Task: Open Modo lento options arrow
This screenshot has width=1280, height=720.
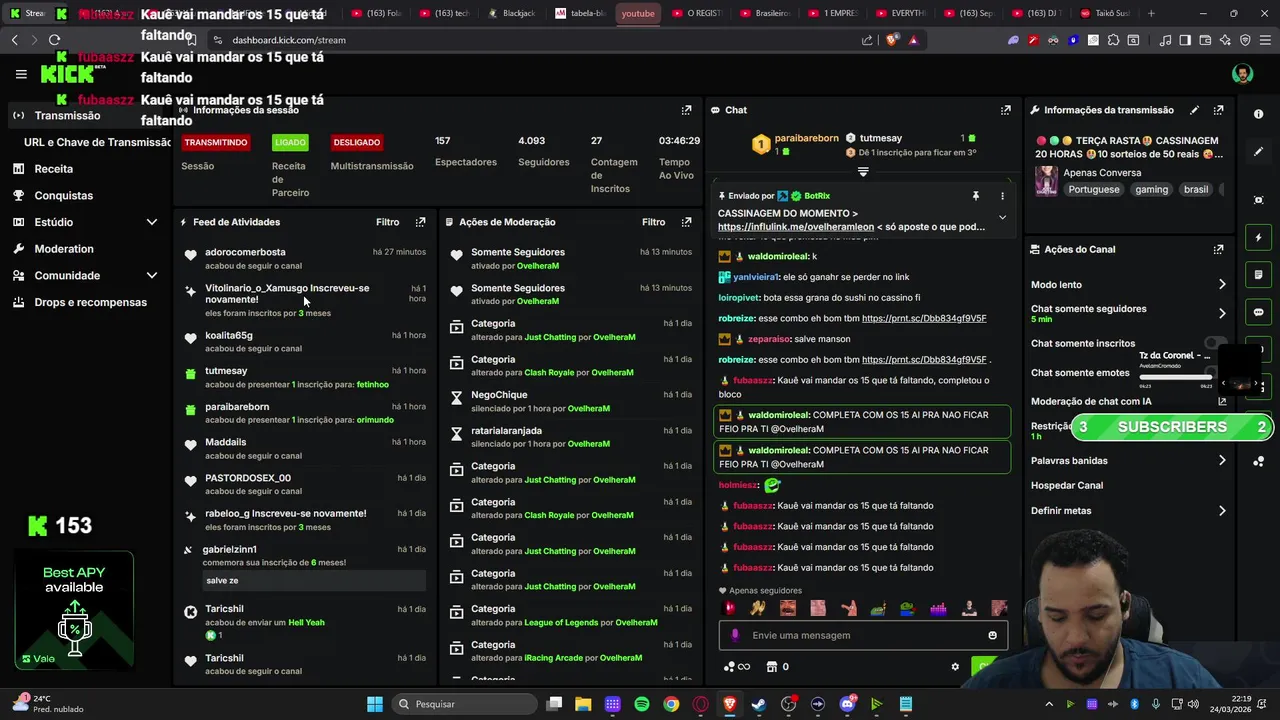Action: [x=1221, y=285]
